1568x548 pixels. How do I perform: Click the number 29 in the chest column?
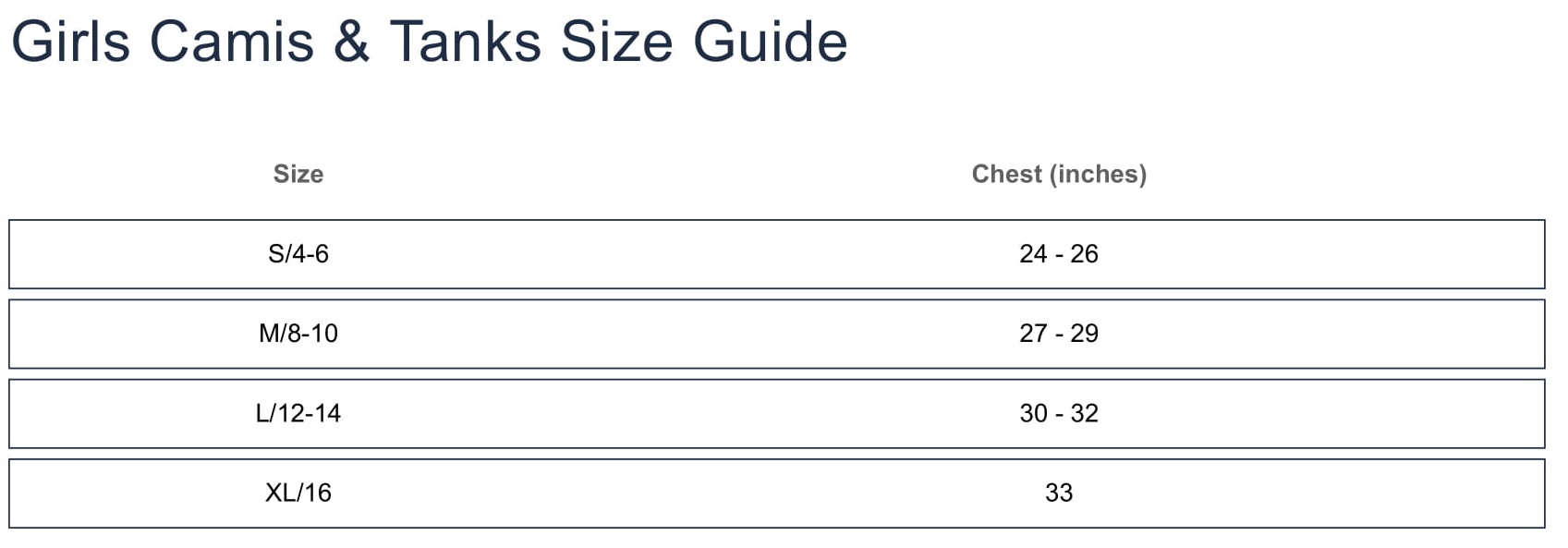pos(1085,334)
